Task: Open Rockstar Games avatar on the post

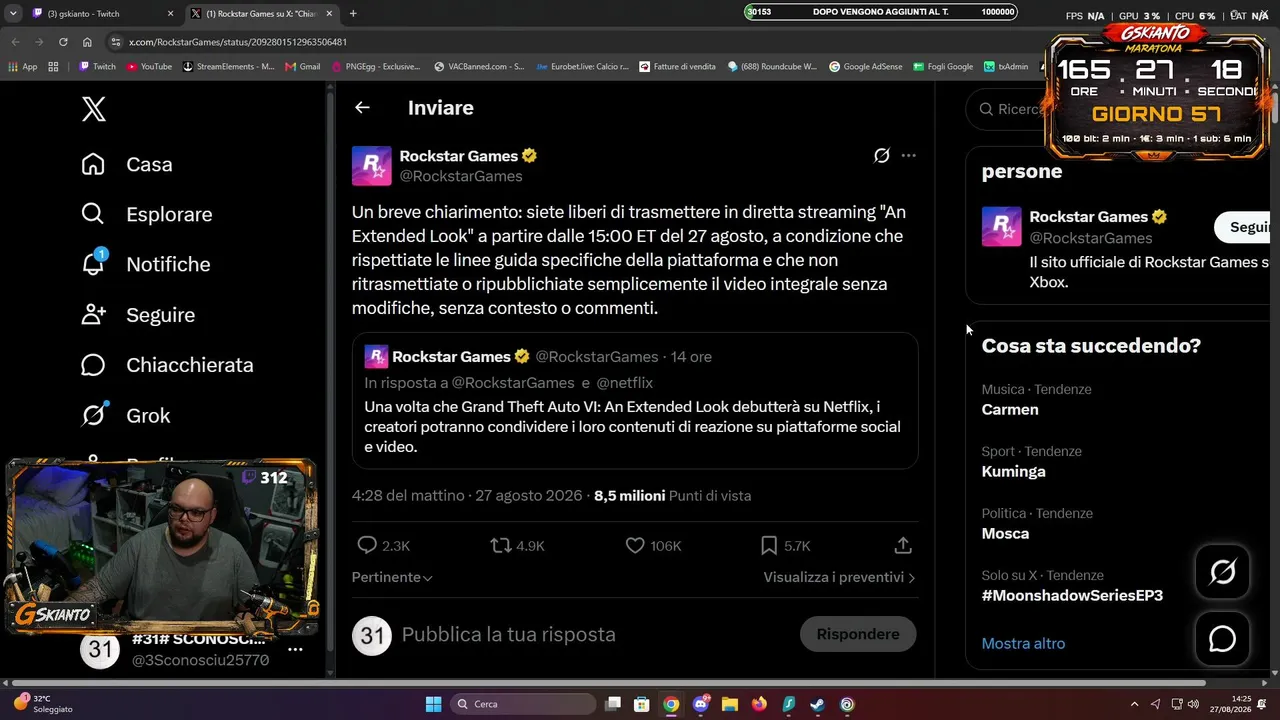Action: [x=372, y=166]
